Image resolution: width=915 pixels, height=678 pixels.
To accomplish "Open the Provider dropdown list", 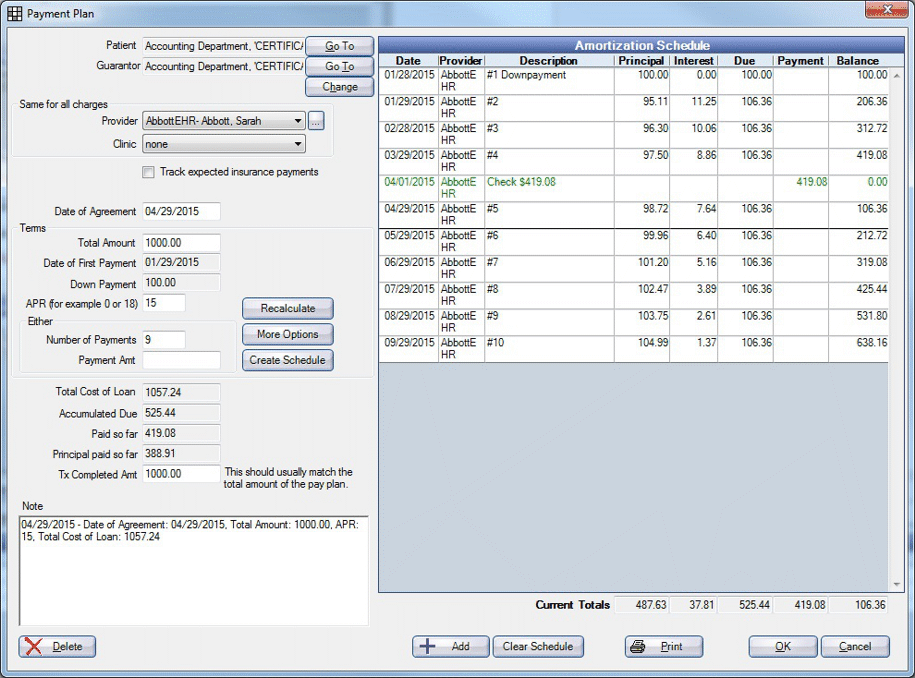I will pos(298,121).
